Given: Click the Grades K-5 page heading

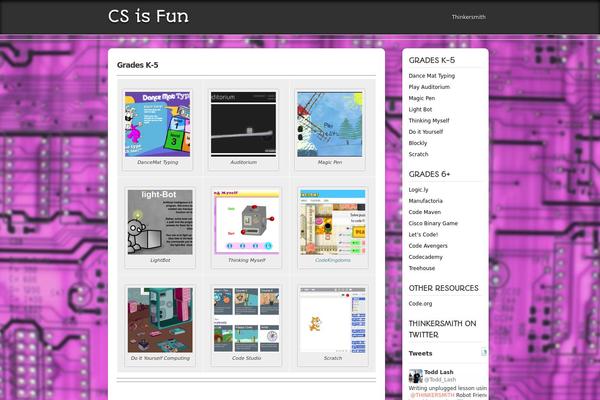Looking at the screenshot, I should [x=137, y=65].
